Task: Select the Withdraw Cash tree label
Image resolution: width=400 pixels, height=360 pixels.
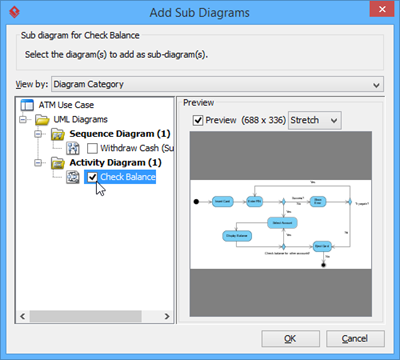Action: coord(137,148)
